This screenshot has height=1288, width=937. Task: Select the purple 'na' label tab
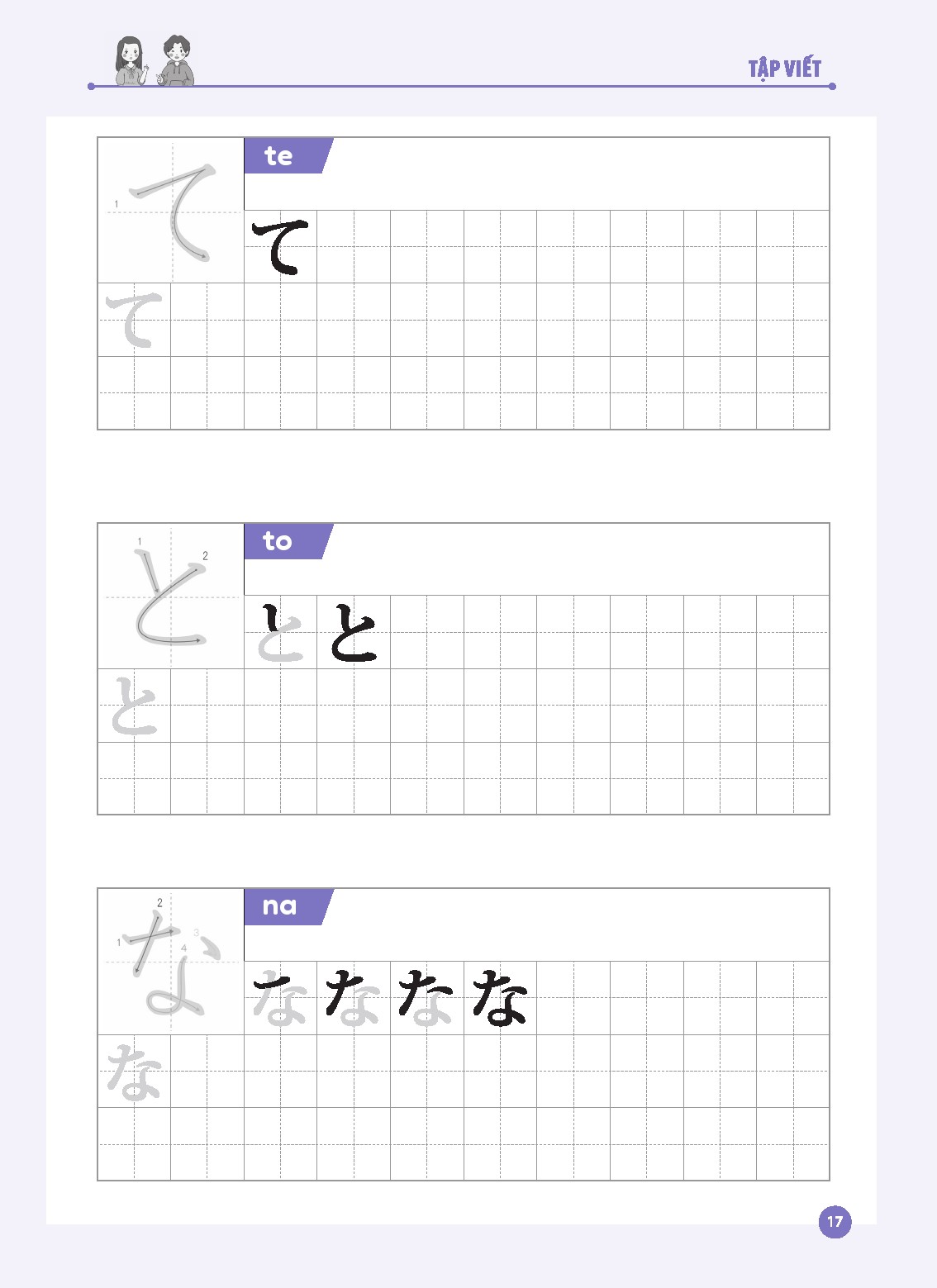288,906
